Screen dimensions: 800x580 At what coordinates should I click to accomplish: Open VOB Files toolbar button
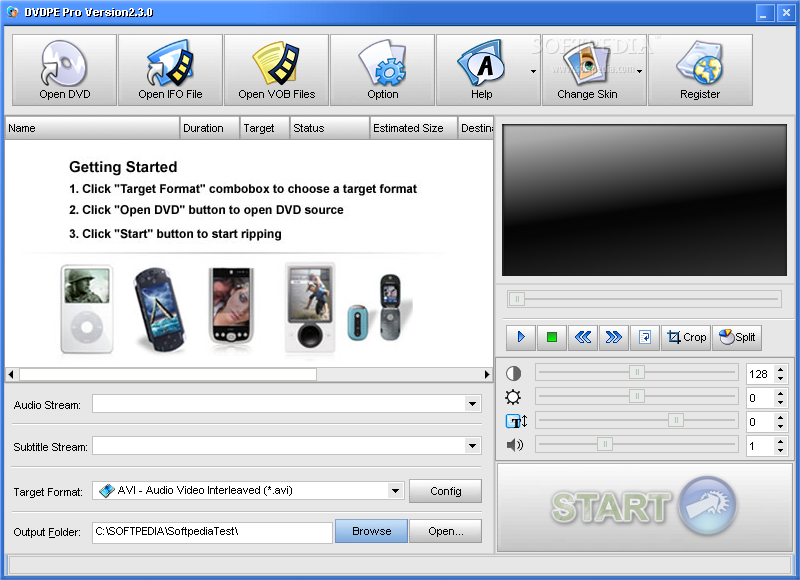point(277,70)
